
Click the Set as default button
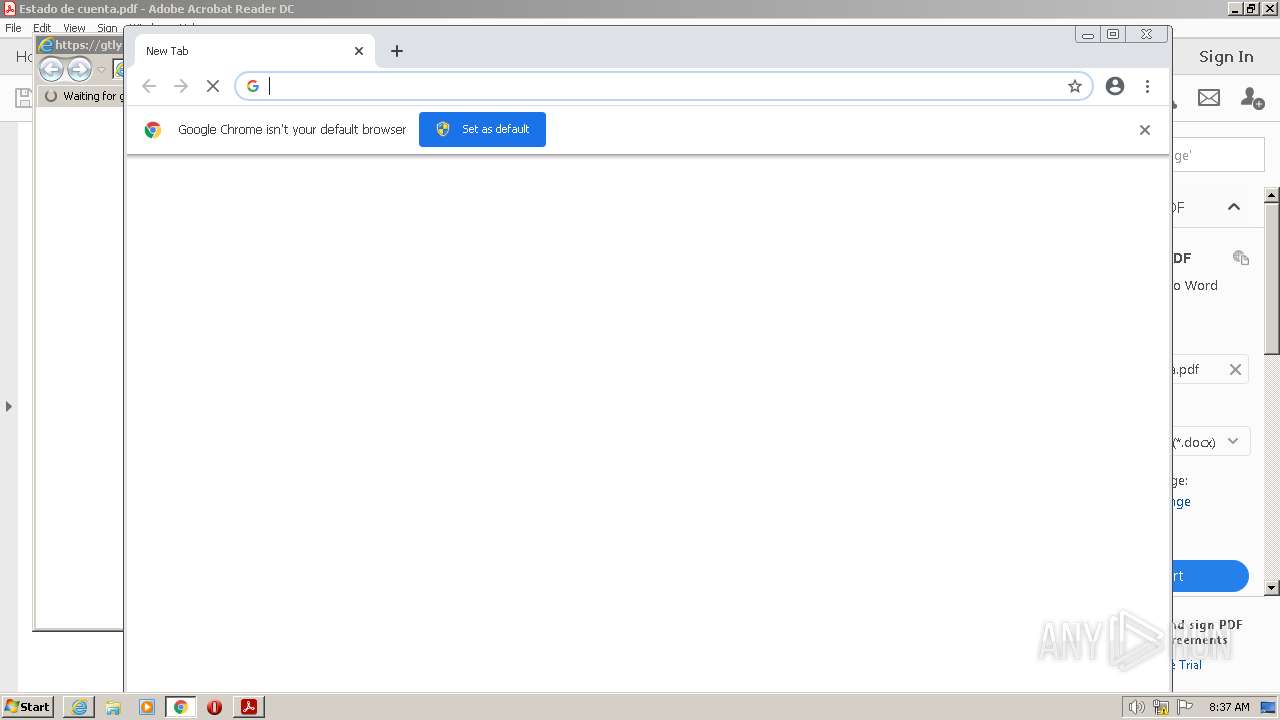482,129
